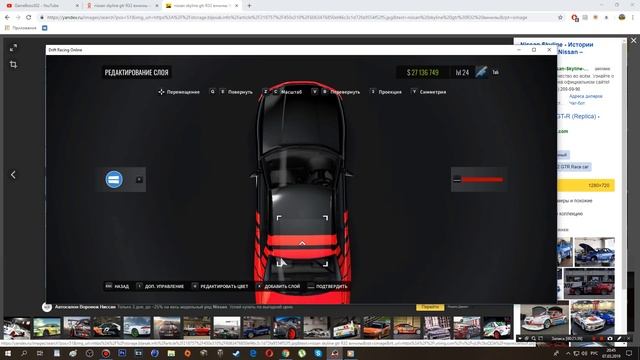
Task: Click the player avatar icon near Tab
Action: coord(481,72)
